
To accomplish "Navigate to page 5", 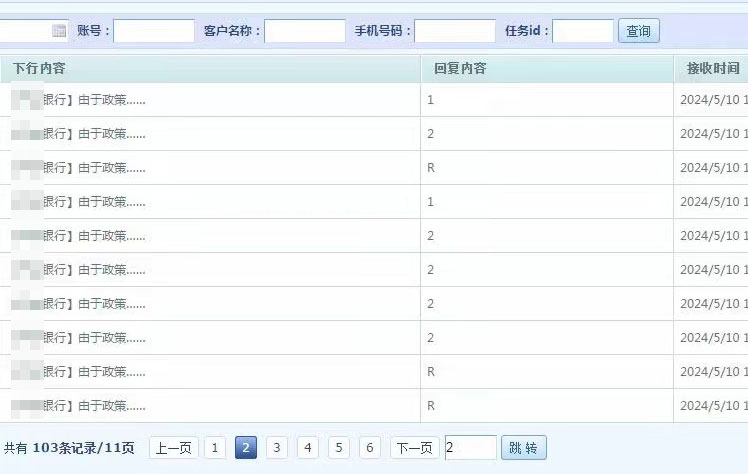I will pyautogui.click(x=339, y=448).
